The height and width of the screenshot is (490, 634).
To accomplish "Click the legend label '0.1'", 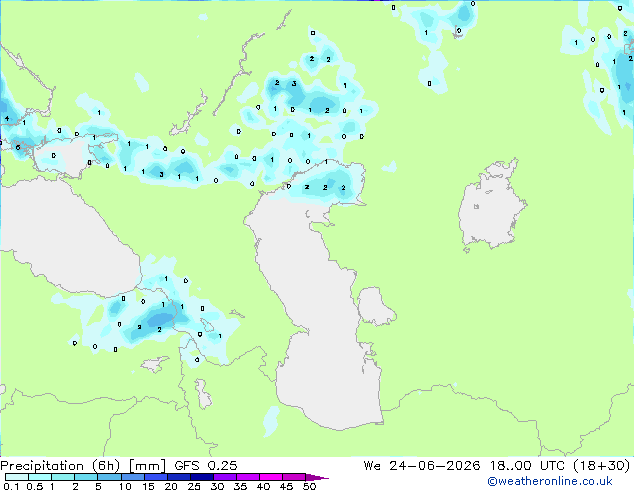I will (11, 486).
